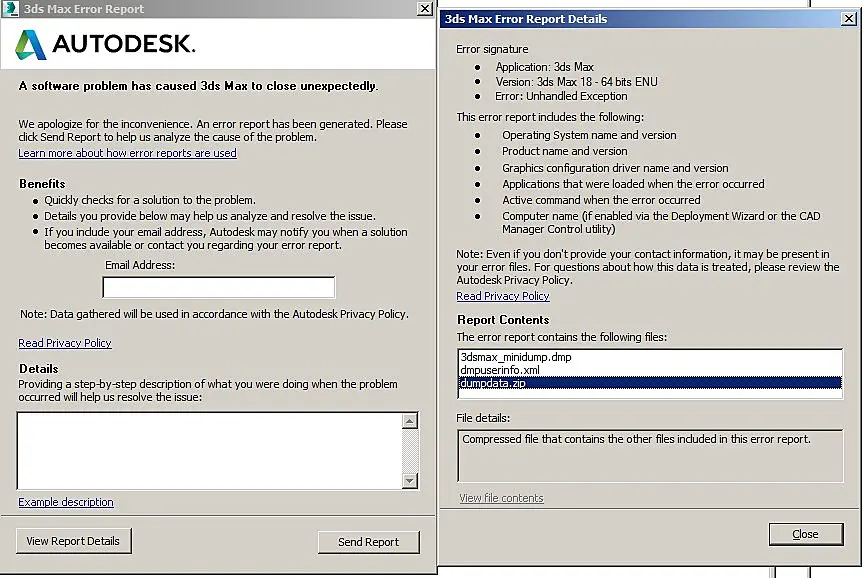Click the View file contents link
864x578 pixels.
[x=501, y=498]
